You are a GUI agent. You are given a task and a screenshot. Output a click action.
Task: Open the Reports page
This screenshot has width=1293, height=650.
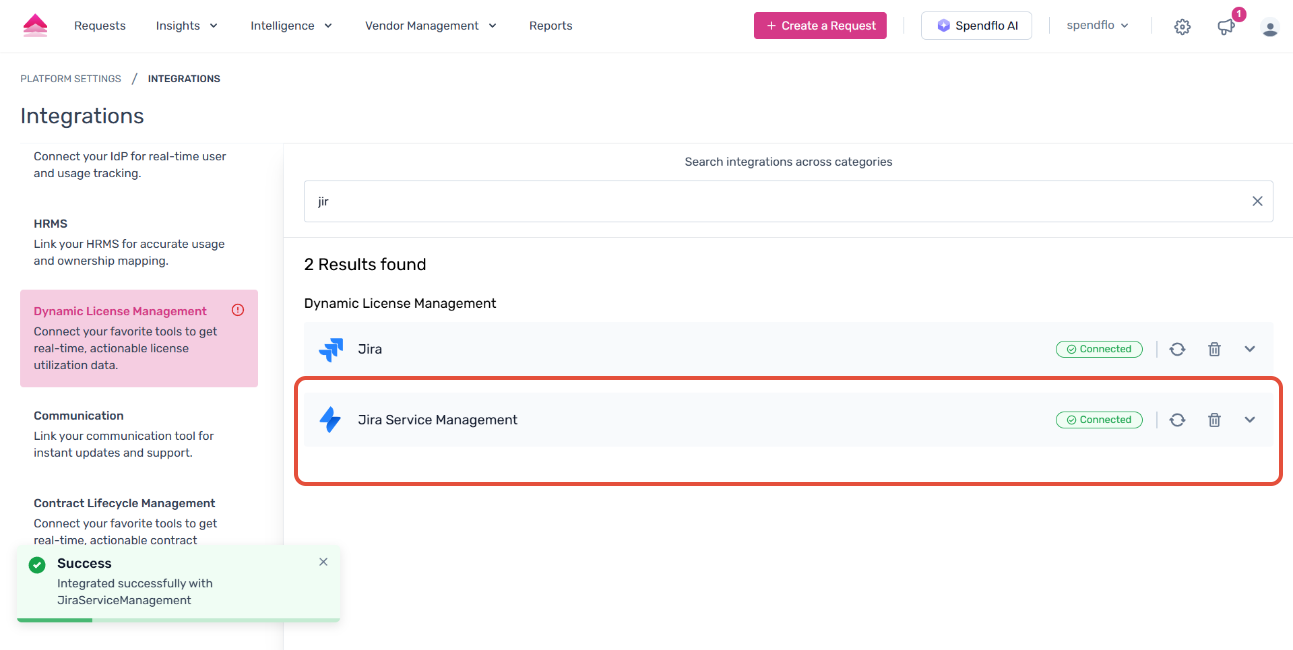(551, 26)
